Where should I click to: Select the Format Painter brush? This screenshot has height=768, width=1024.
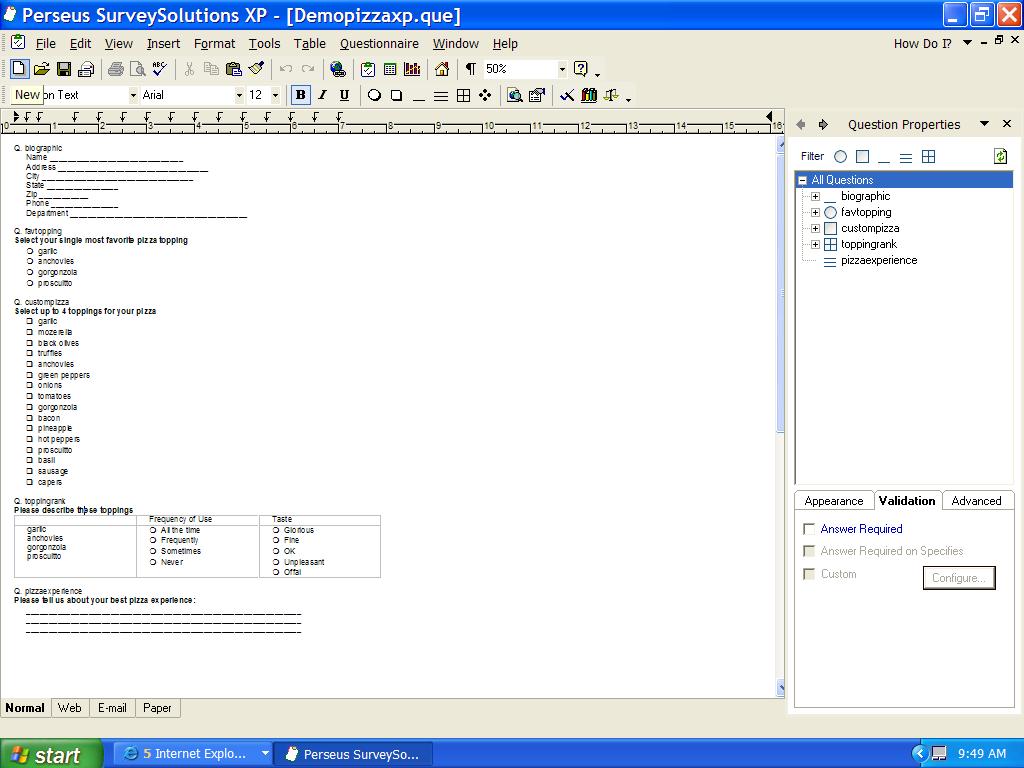(256, 69)
